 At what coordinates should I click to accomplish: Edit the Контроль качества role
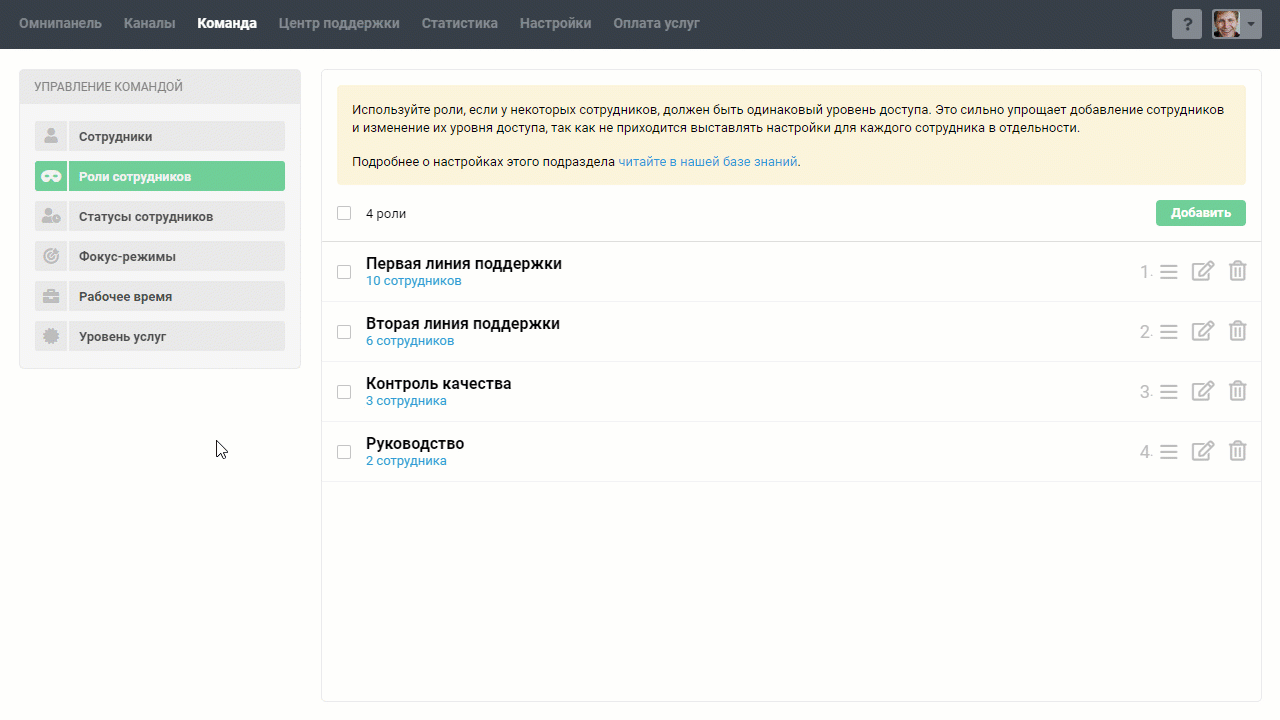tap(1203, 391)
